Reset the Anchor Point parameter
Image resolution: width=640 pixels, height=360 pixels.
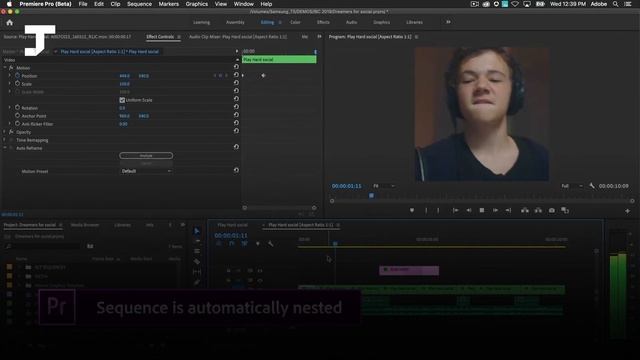(236, 115)
